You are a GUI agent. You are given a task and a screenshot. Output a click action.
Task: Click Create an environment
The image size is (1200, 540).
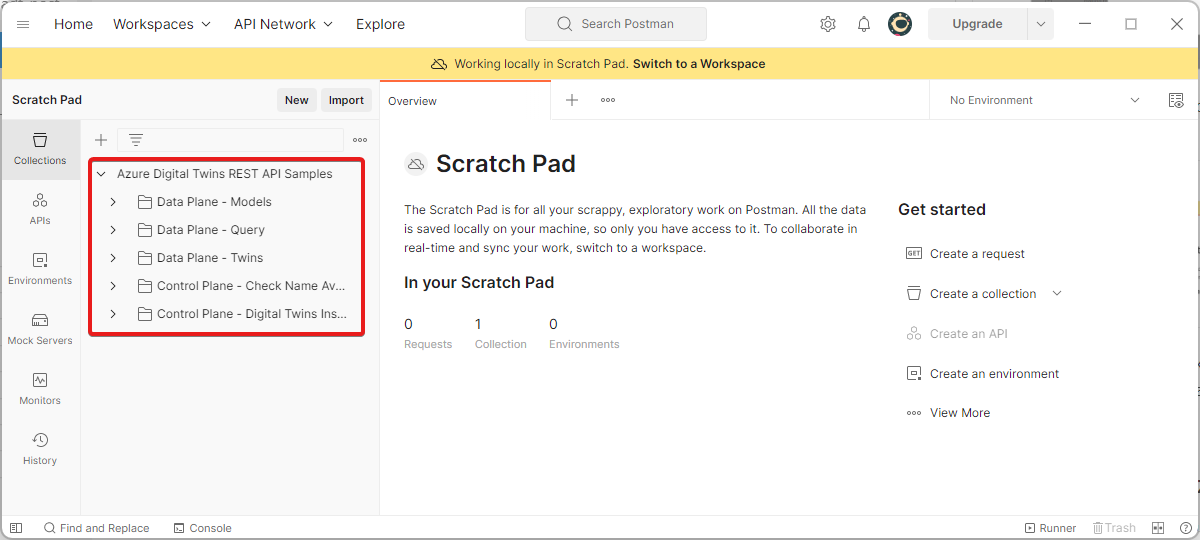(994, 374)
